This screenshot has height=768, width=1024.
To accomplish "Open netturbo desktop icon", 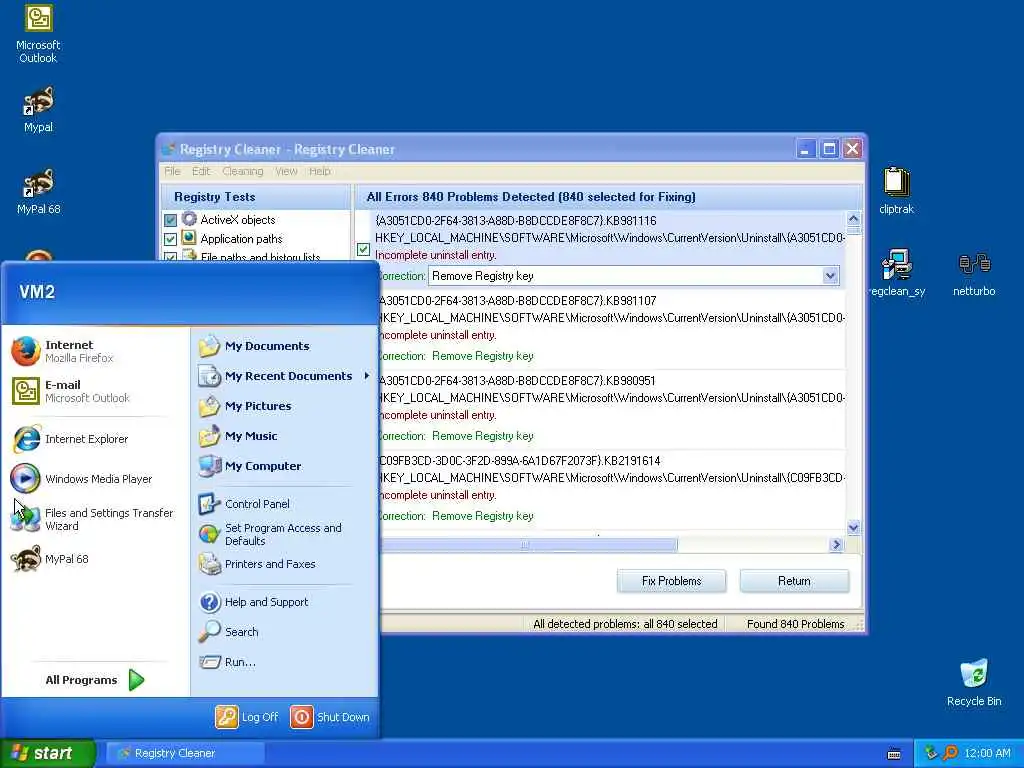I will (x=974, y=274).
